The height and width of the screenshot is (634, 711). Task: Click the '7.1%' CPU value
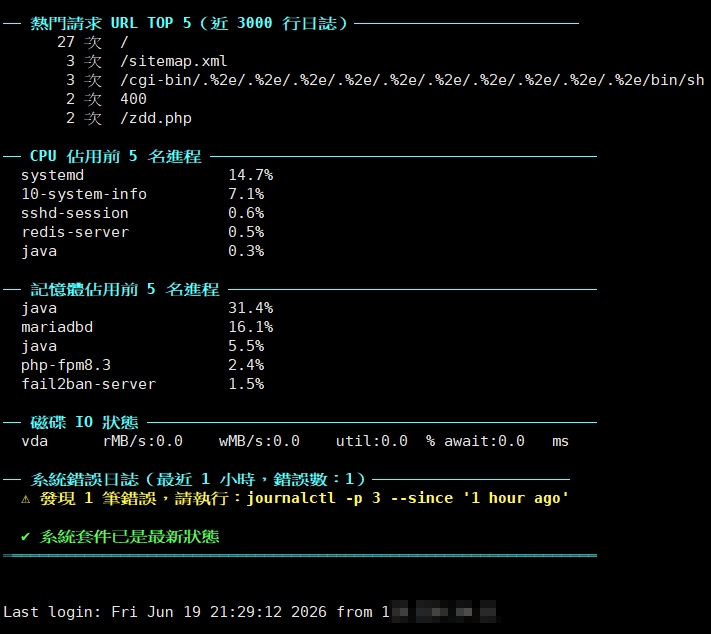pyautogui.click(x=246, y=194)
